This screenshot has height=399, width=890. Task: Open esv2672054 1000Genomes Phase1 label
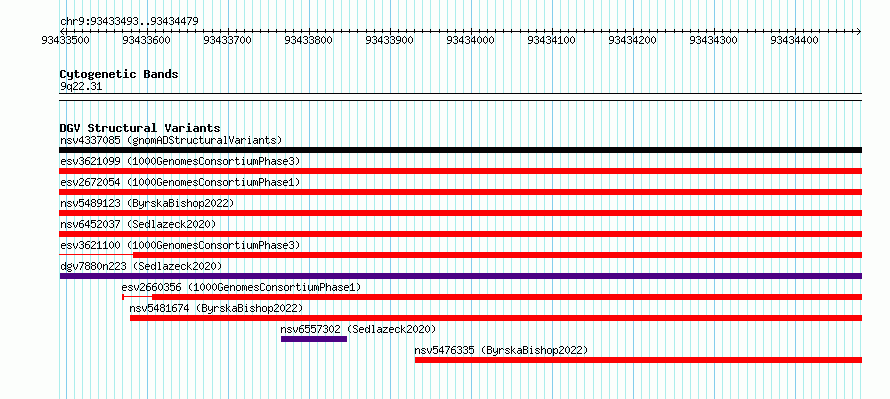pyautogui.click(x=180, y=182)
